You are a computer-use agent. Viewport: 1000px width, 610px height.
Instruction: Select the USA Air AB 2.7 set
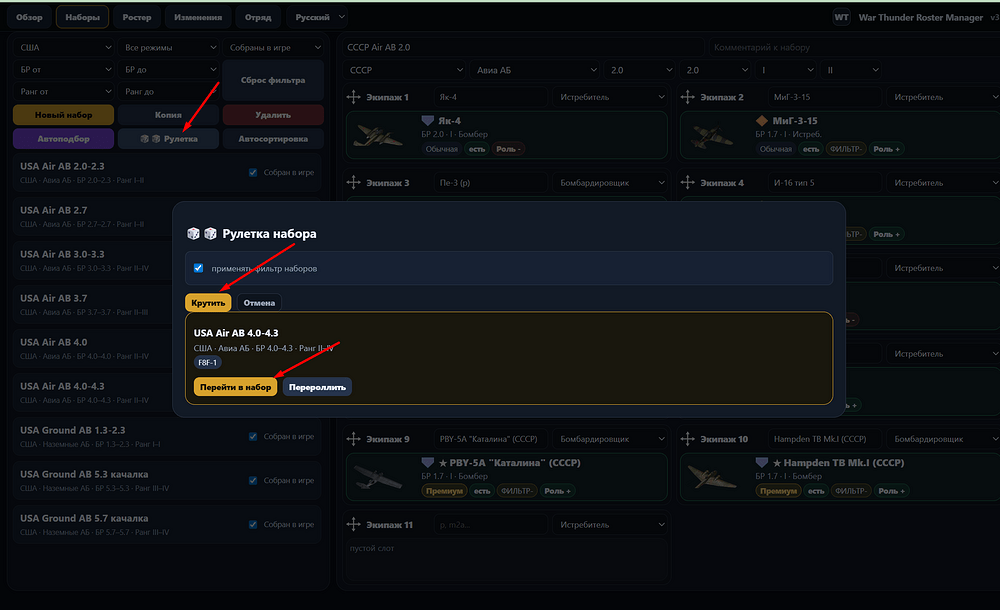pos(92,216)
